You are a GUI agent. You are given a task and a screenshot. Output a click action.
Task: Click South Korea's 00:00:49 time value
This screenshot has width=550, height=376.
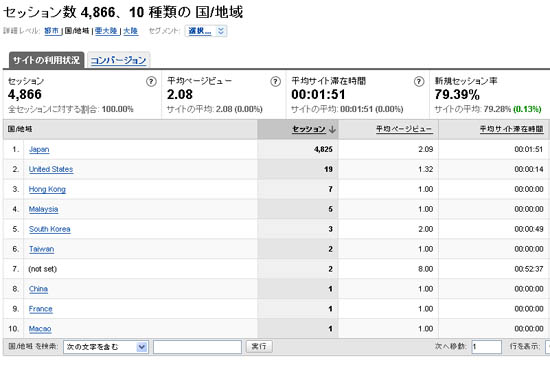pos(529,229)
